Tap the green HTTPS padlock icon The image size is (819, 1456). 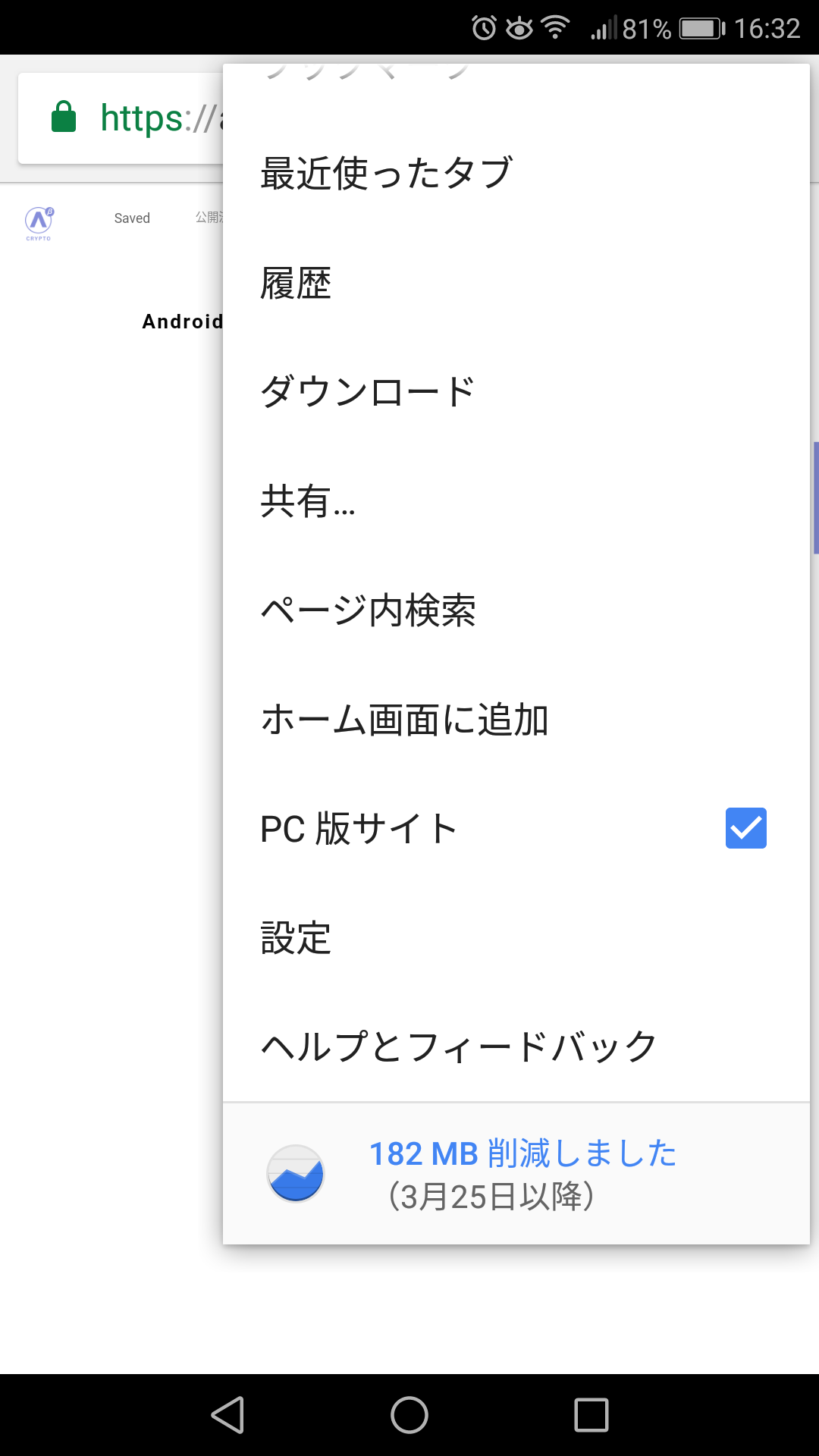click(x=64, y=118)
